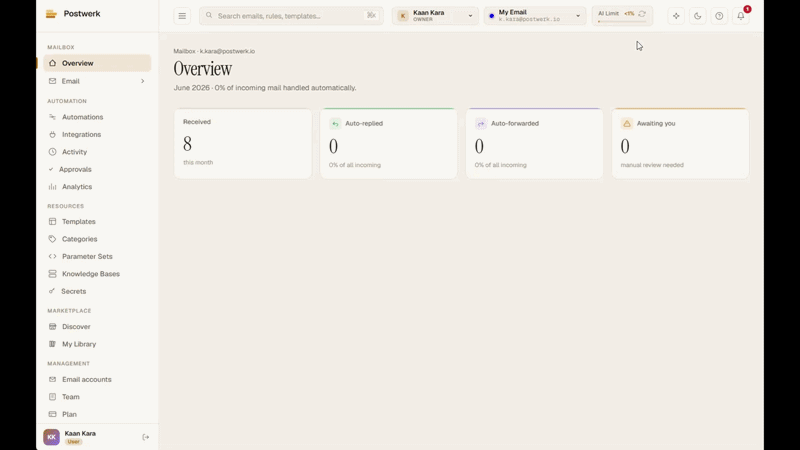The height and width of the screenshot is (450, 800).
Task: Click the Auto-replied reply arrow icon
Action: (x=335, y=123)
